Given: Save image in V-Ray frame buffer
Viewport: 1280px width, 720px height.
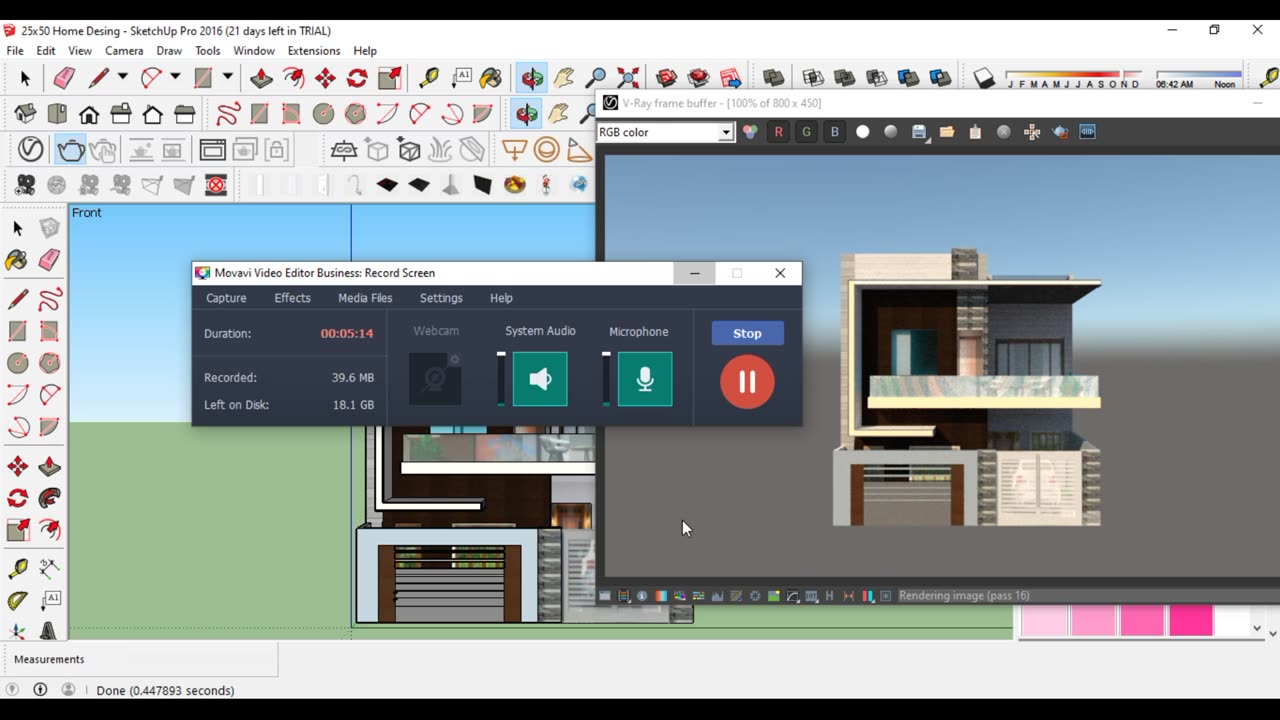Looking at the screenshot, I should coord(919,132).
